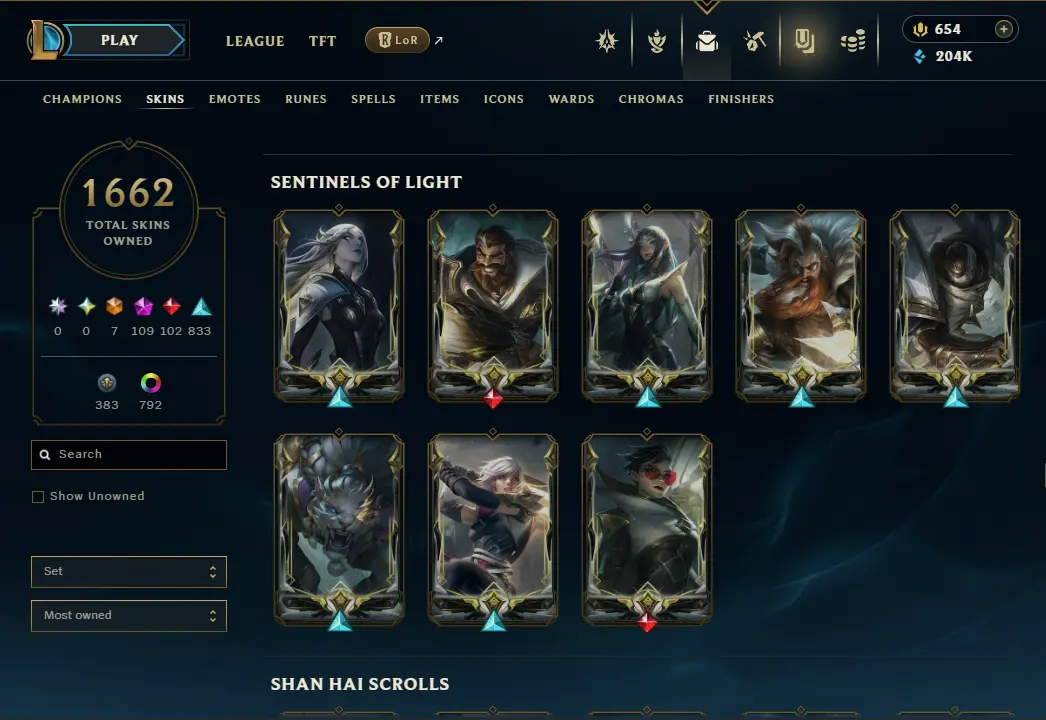The width and height of the screenshot is (1046, 720).
Task: Switch to the Chromas tab
Action: click(x=651, y=99)
